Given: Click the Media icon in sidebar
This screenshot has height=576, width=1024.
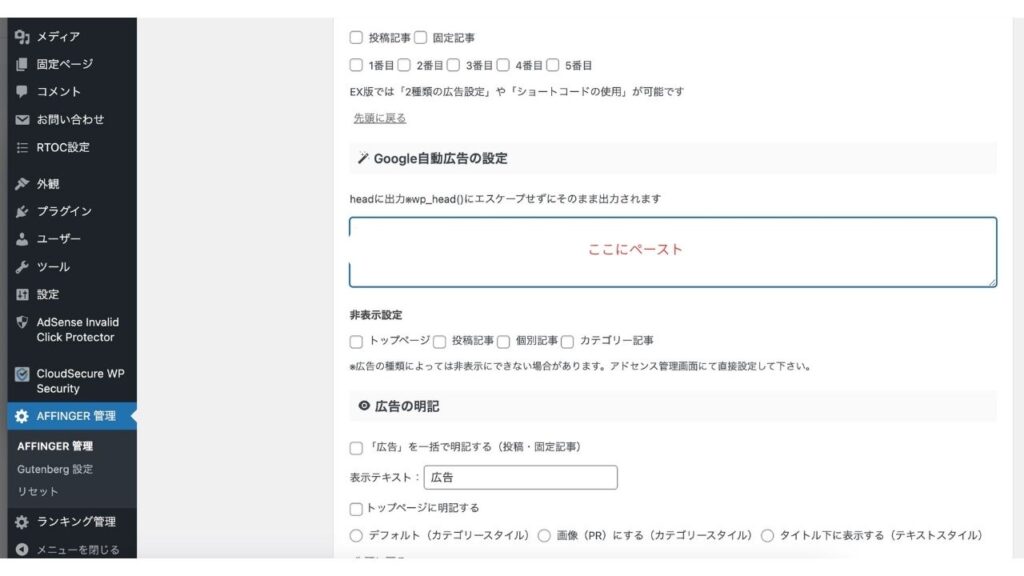Looking at the screenshot, I should coord(22,37).
